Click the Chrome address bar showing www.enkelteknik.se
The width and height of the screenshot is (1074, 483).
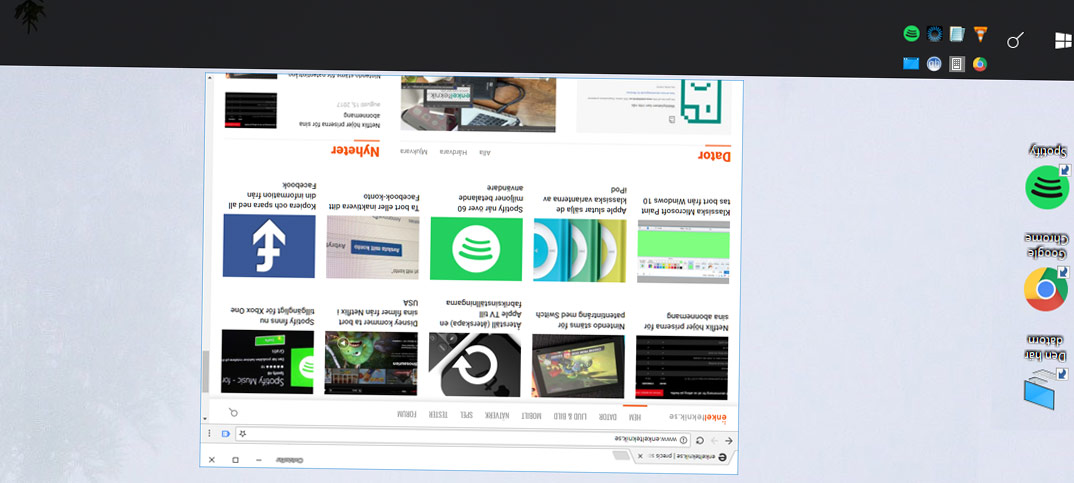pyautogui.click(x=464, y=438)
